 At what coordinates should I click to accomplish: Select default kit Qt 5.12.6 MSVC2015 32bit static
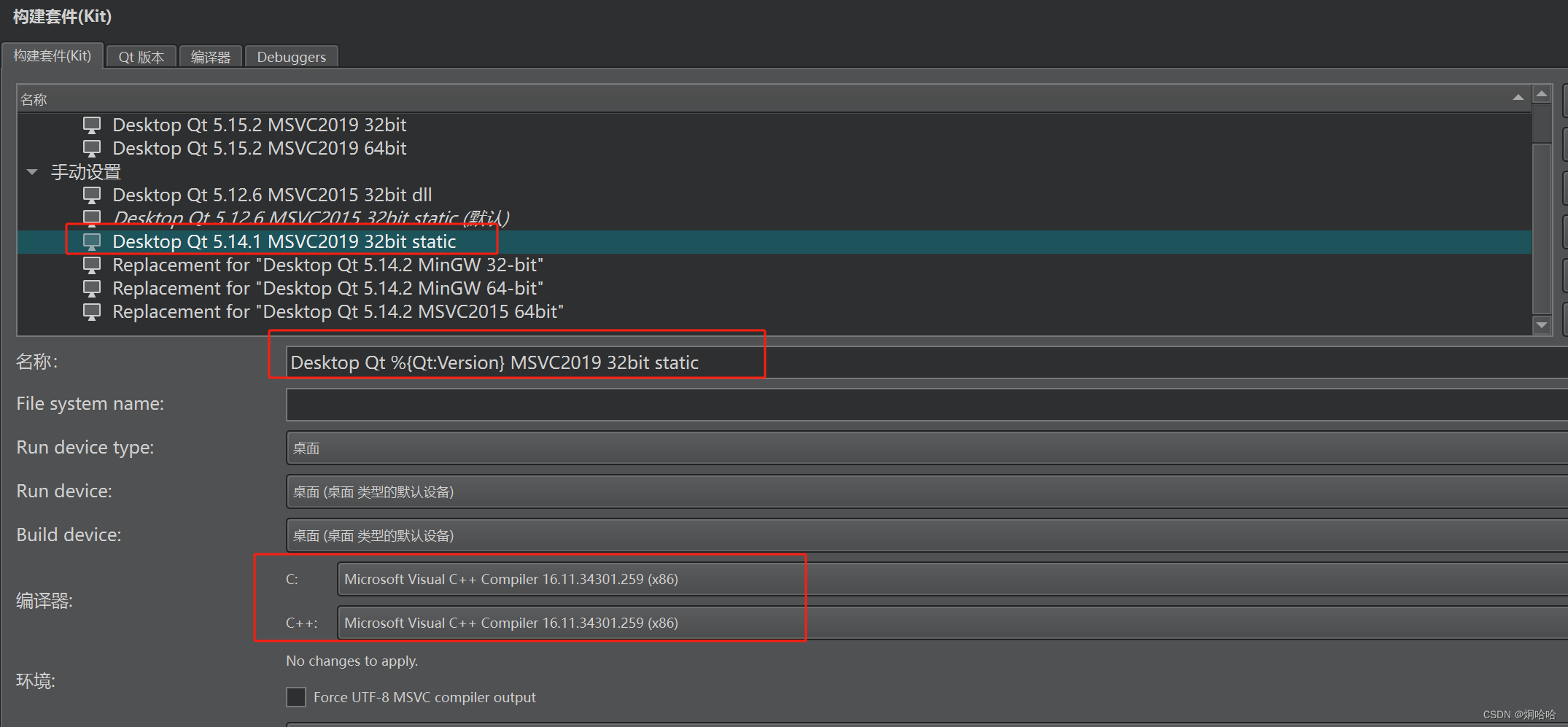click(311, 218)
